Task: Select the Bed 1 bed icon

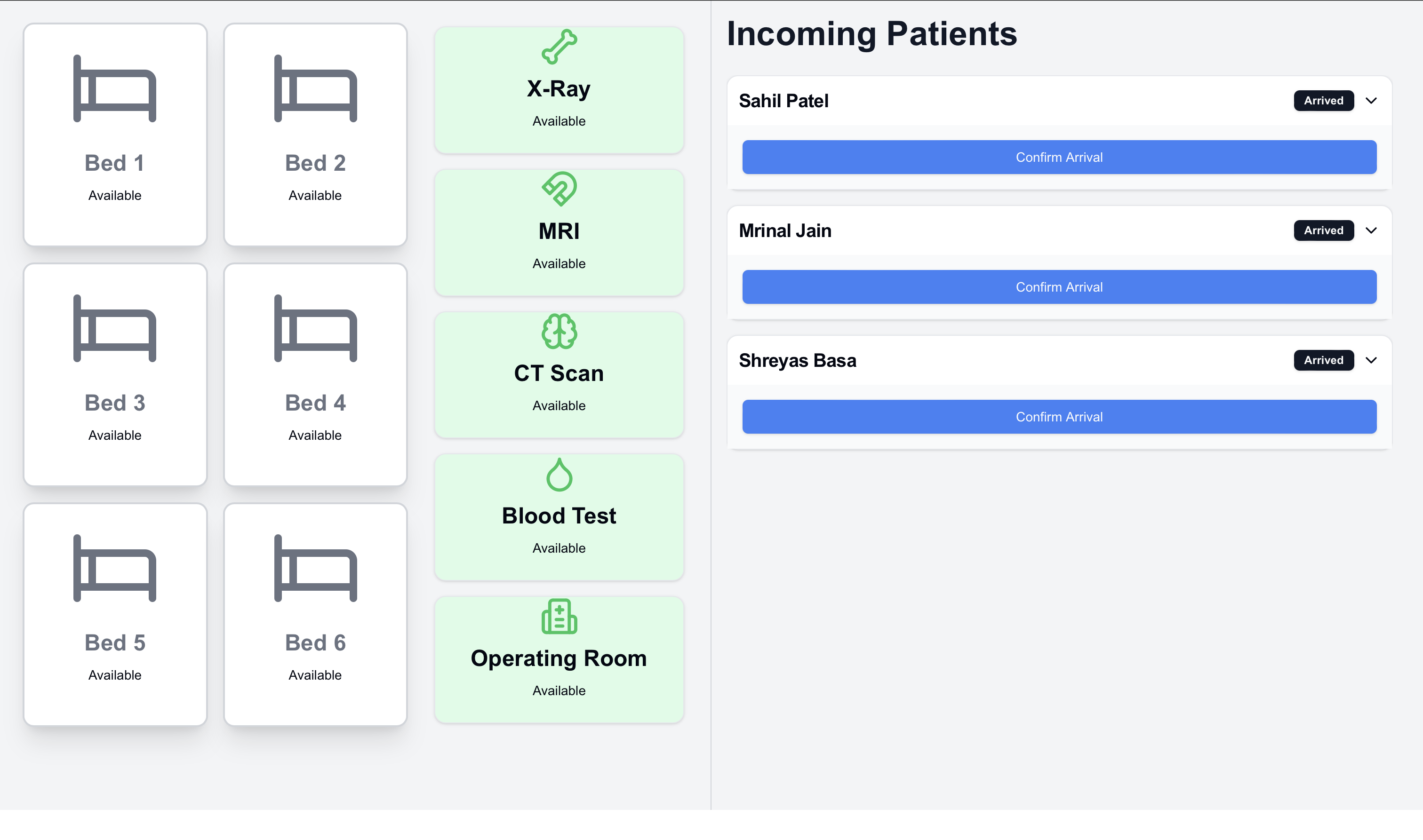Action: (115, 88)
